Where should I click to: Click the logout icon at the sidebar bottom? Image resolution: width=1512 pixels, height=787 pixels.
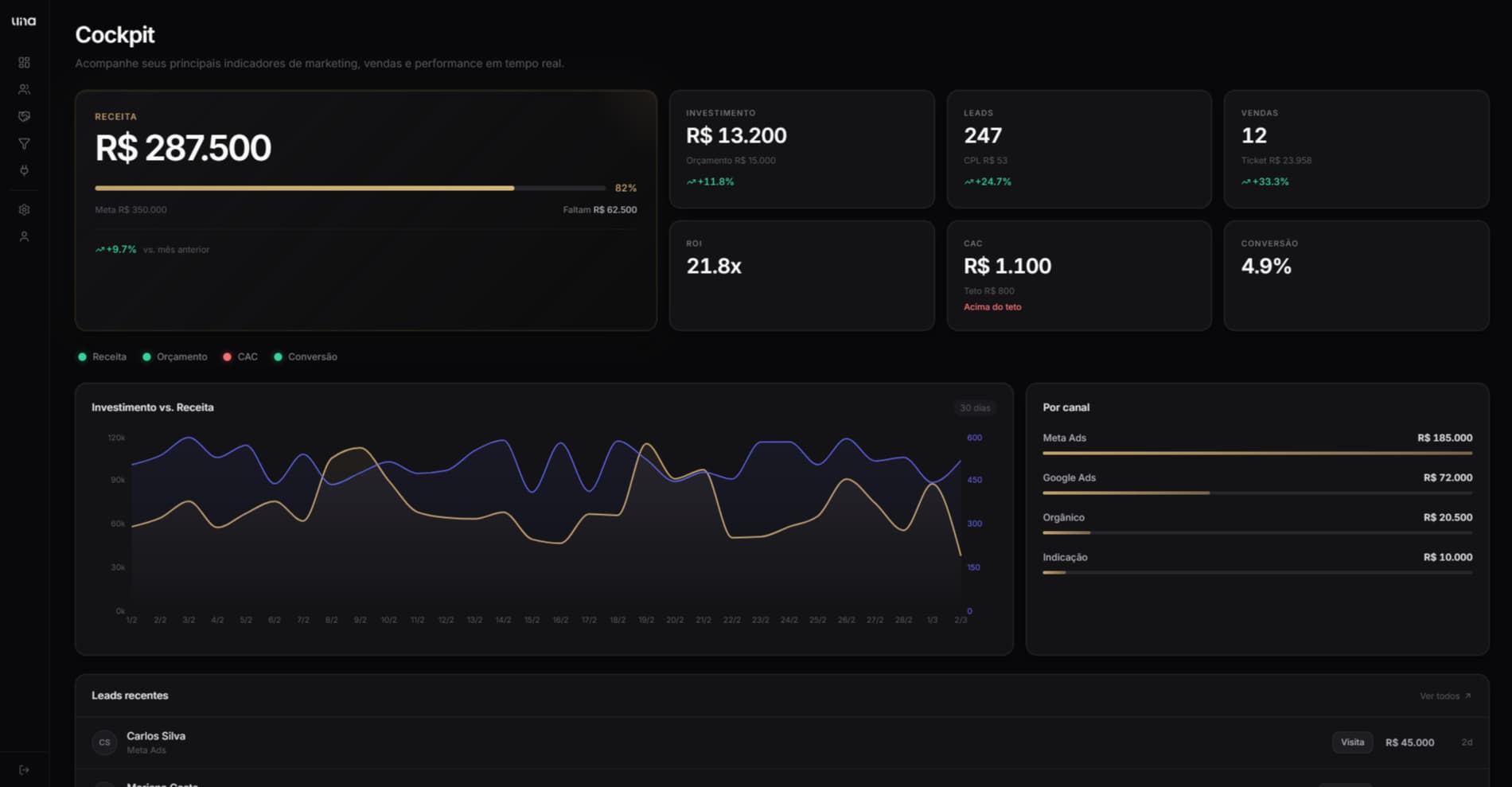point(24,769)
